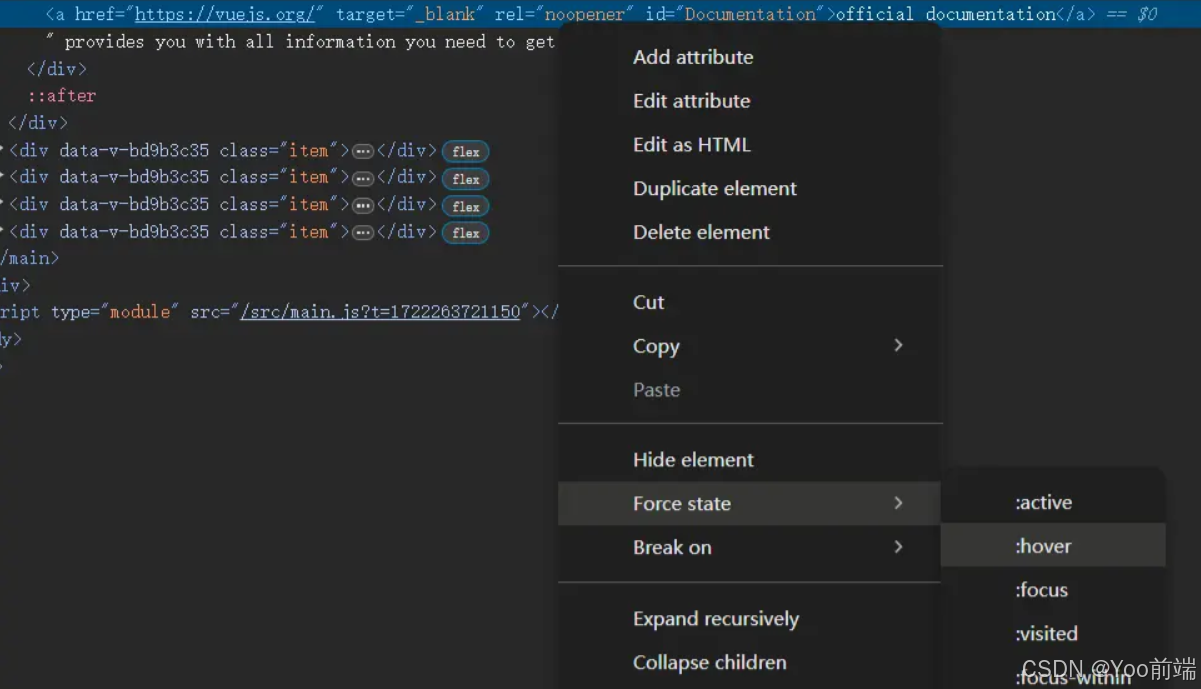Follow the https://vuejs.org/ href link

point(225,14)
